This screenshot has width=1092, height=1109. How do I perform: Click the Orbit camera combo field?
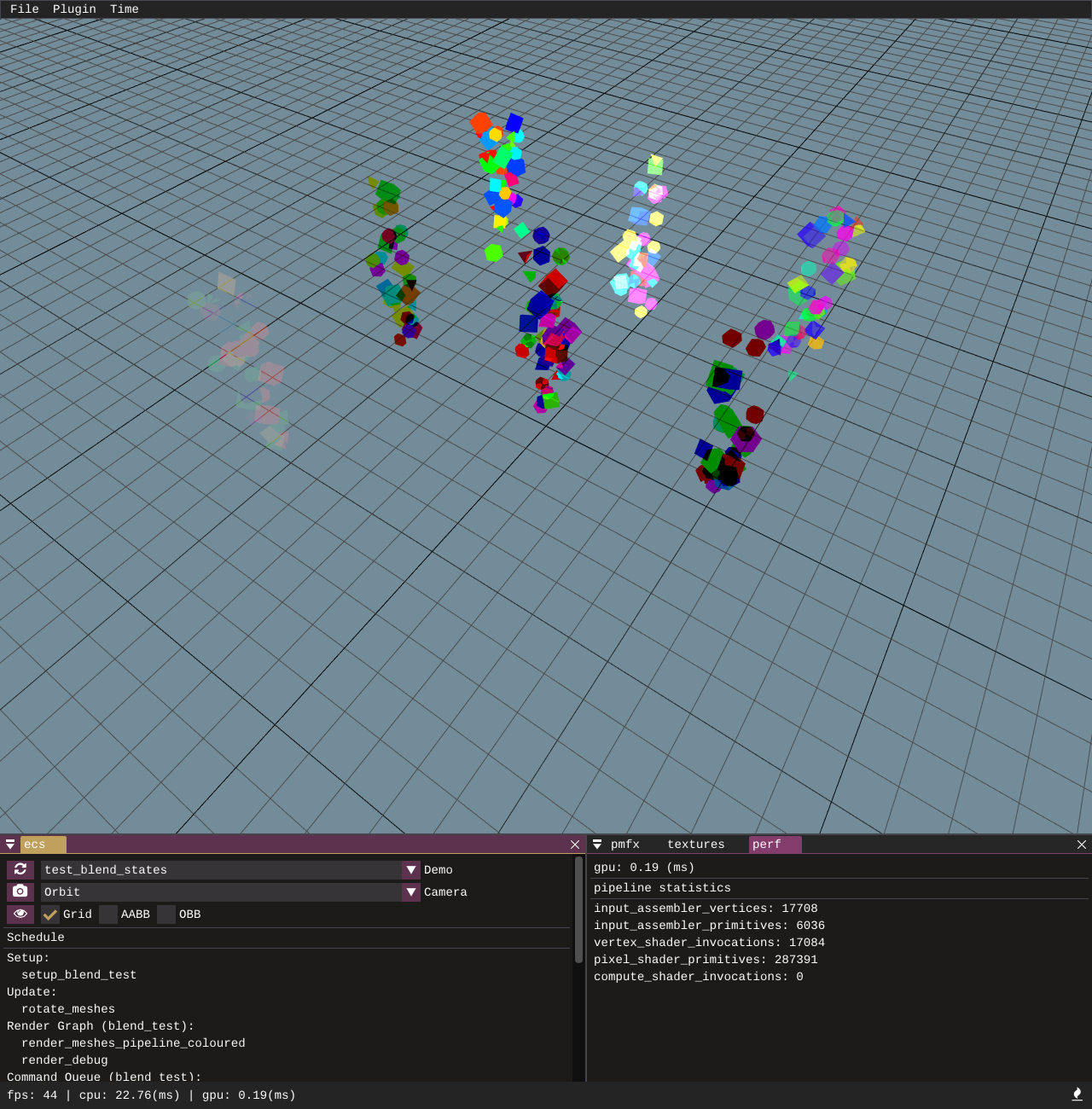point(221,892)
